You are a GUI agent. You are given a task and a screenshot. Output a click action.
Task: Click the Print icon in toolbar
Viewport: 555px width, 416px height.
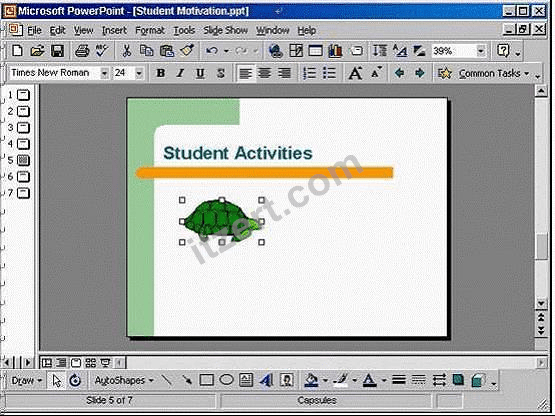coord(82,51)
